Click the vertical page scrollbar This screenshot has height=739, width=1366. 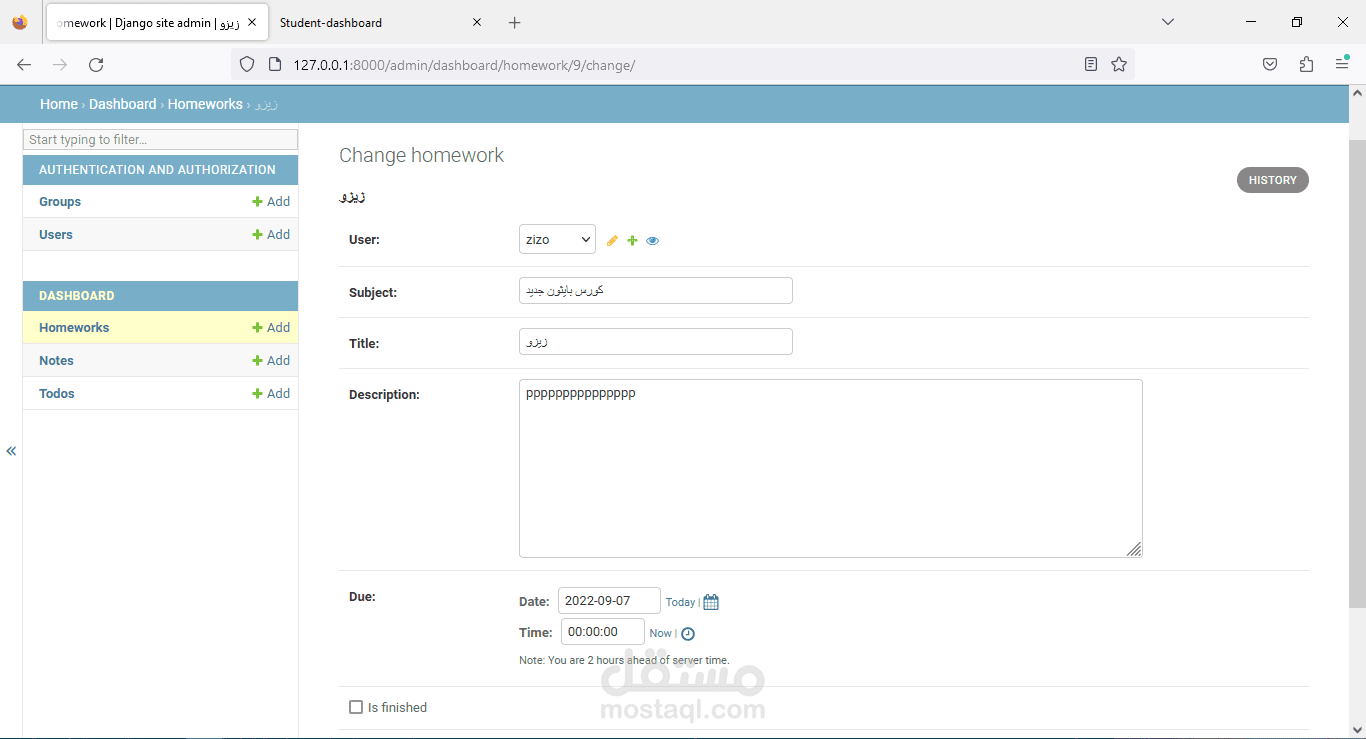(1357, 374)
